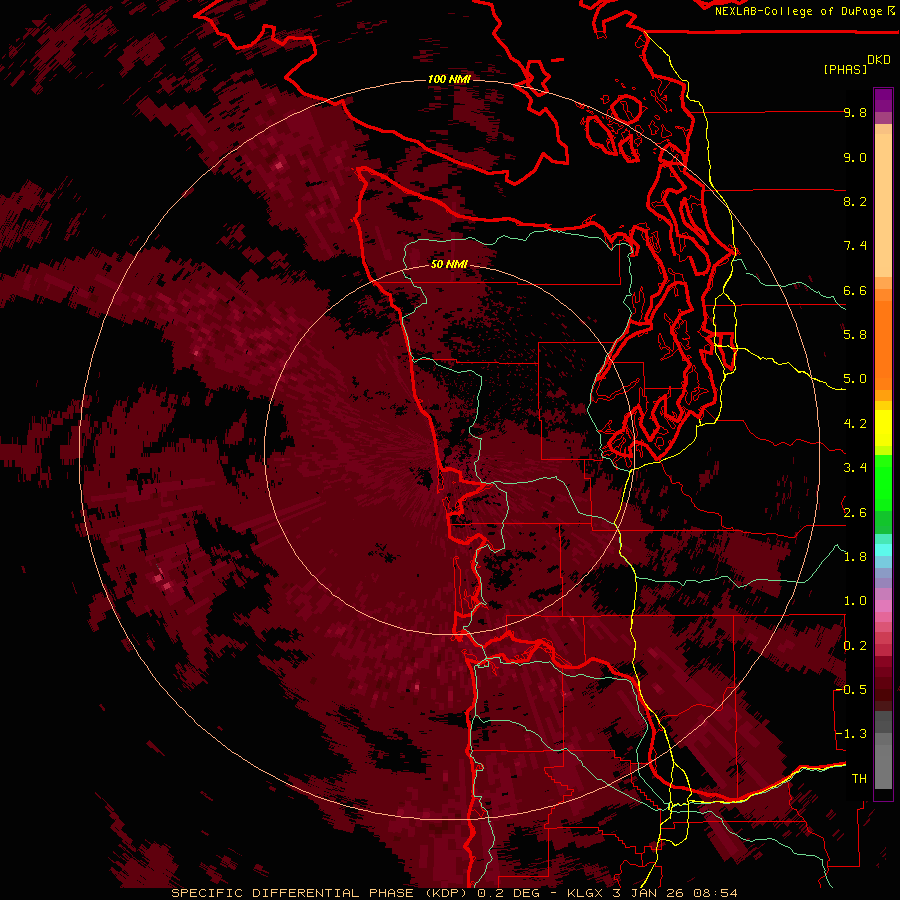Click the 8.2 scale value
The height and width of the screenshot is (900, 900).
(x=855, y=201)
